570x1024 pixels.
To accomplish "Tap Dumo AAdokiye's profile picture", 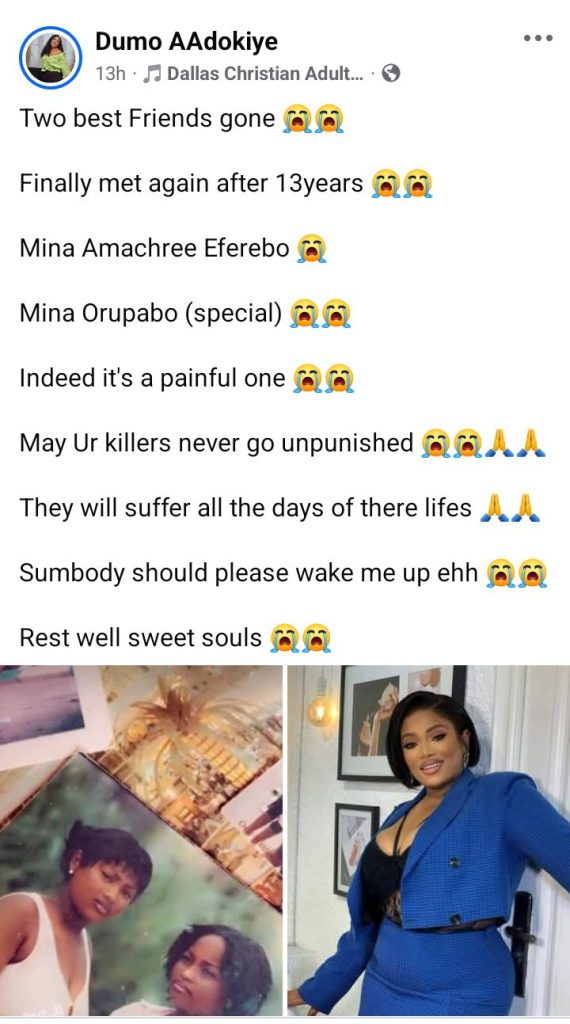I will (x=50, y=57).
